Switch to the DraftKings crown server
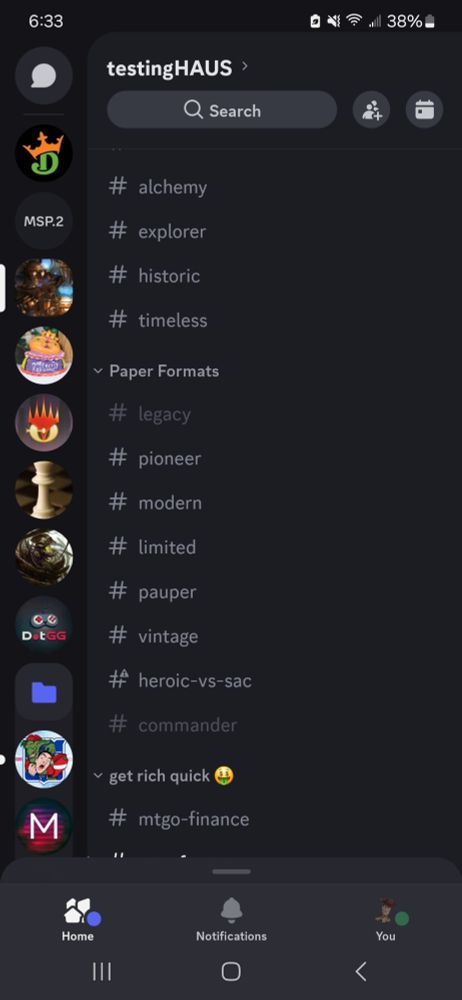Screen dimensions: 462x1000 click(43, 153)
